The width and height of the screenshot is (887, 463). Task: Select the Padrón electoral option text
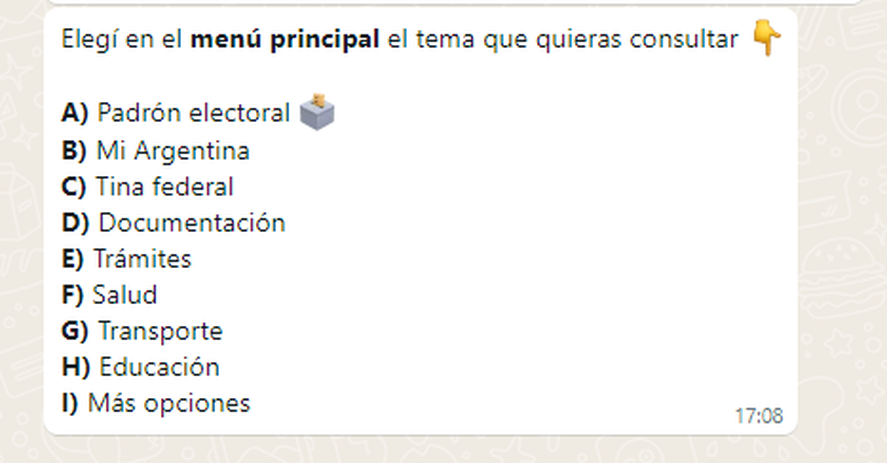(193, 113)
